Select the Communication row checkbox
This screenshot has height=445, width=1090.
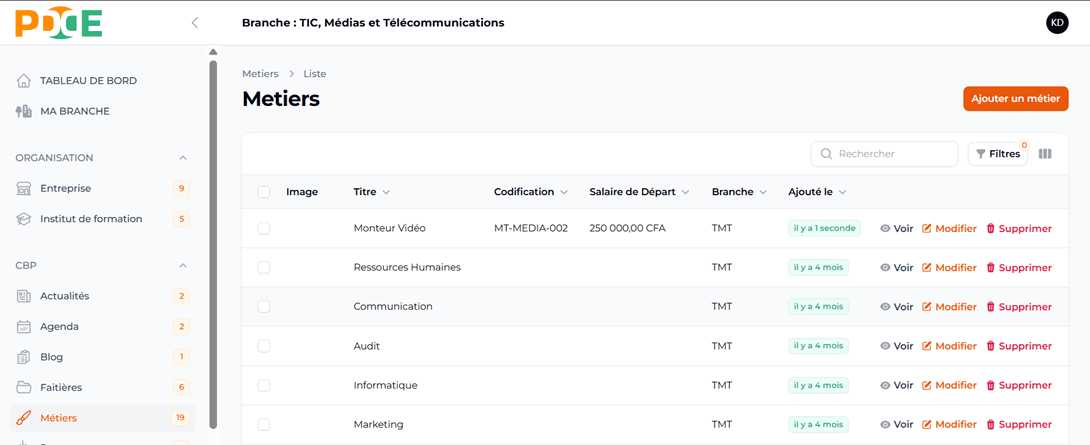pos(264,307)
